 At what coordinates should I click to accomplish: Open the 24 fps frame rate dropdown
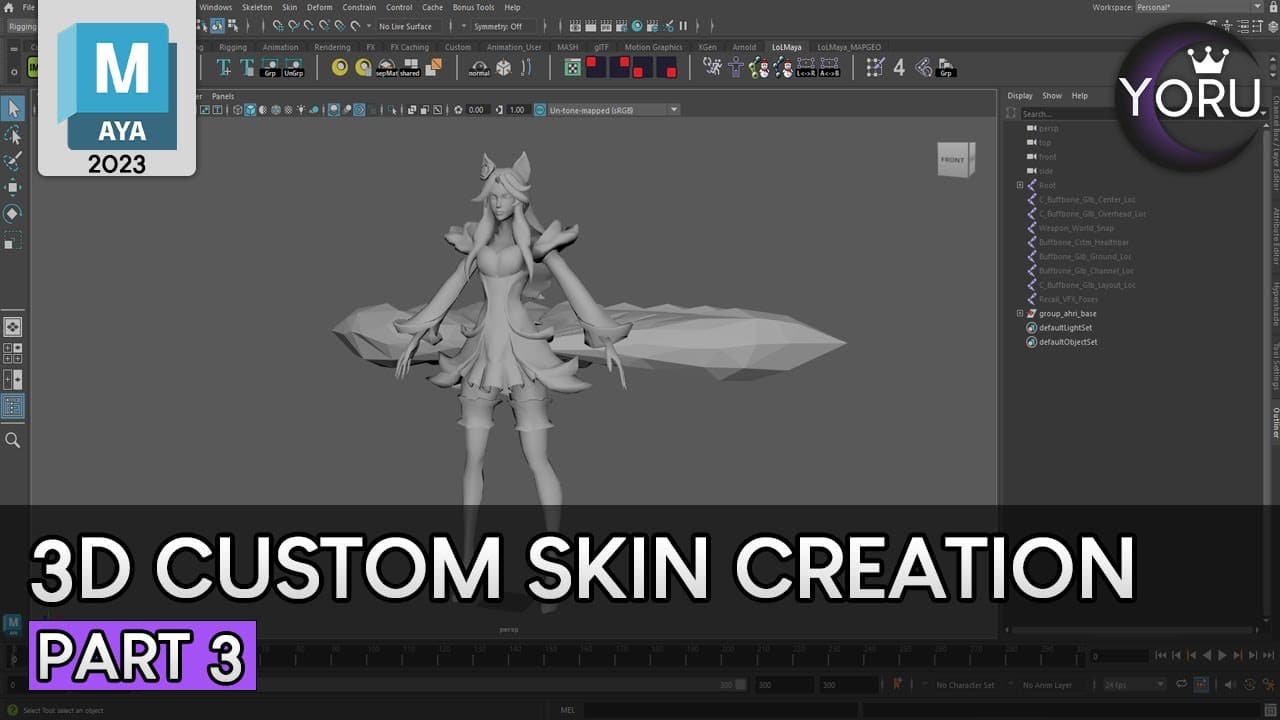[1133, 685]
